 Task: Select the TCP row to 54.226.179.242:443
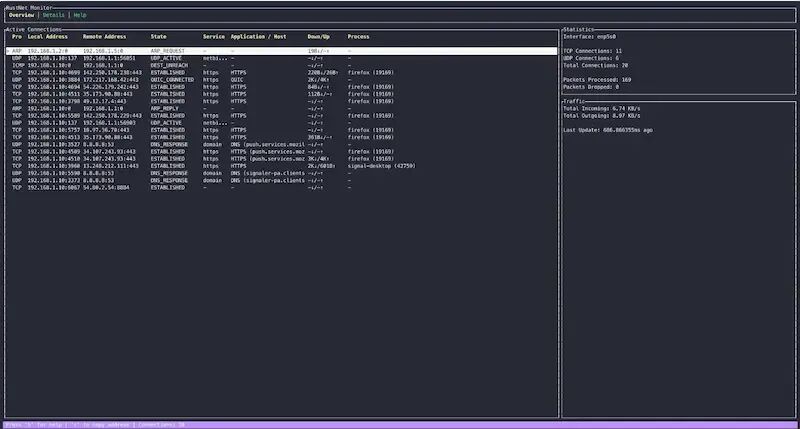[282, 87]
